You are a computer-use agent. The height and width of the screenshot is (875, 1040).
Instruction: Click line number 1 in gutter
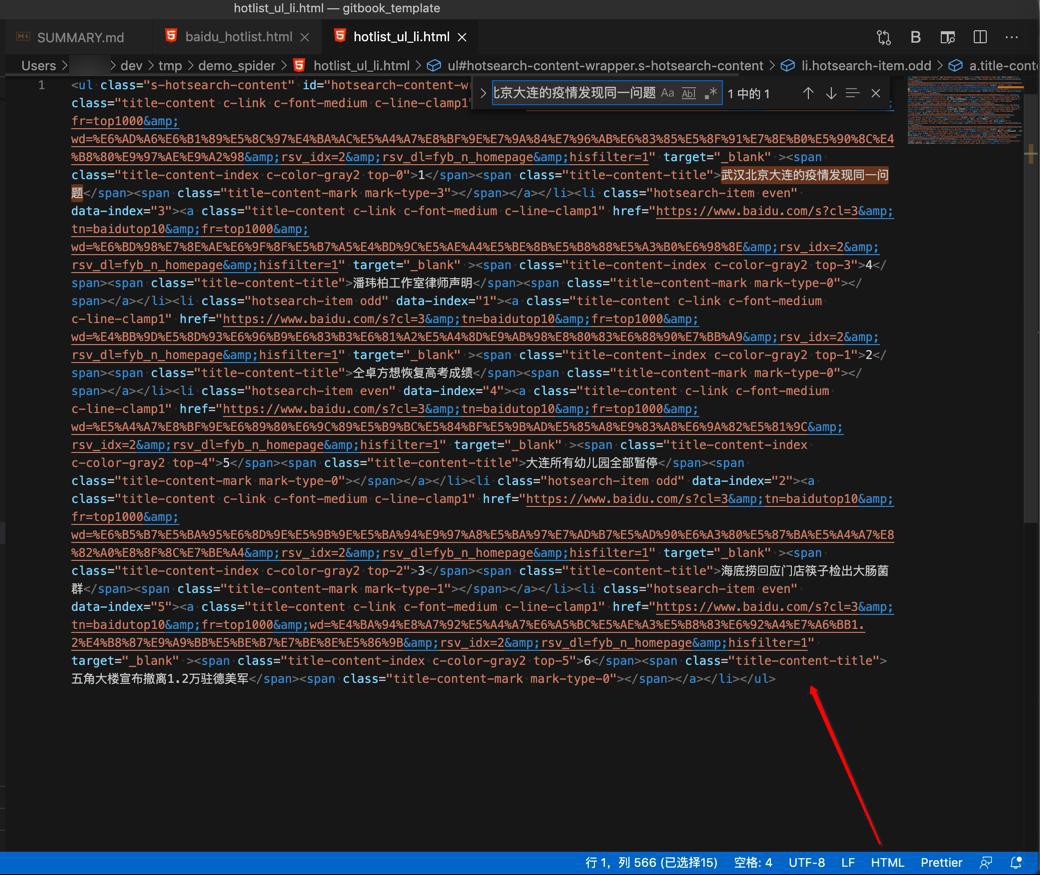pyautogui.click(x=41, y=85)
